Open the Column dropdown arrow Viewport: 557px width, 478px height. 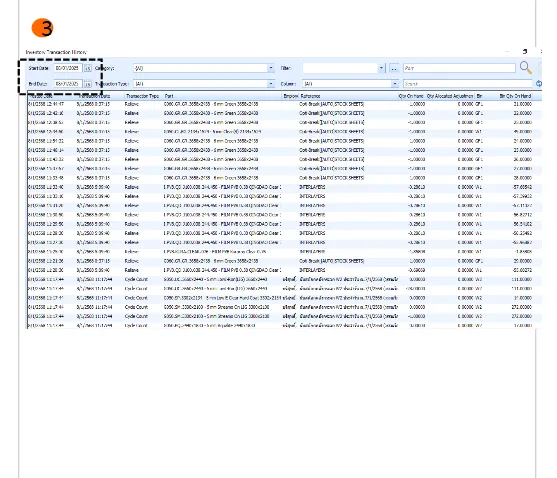coord(395,84)
